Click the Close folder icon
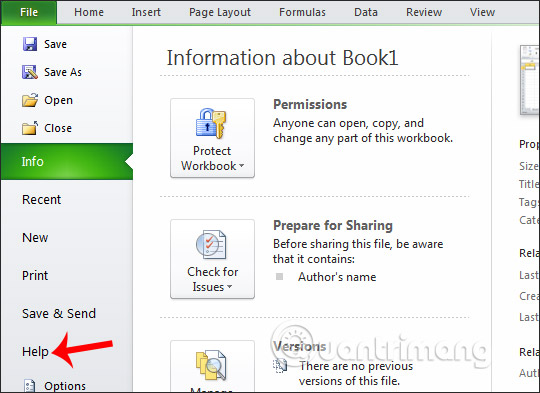This screenshot has height=393, width=540. (x=30, y=128)
